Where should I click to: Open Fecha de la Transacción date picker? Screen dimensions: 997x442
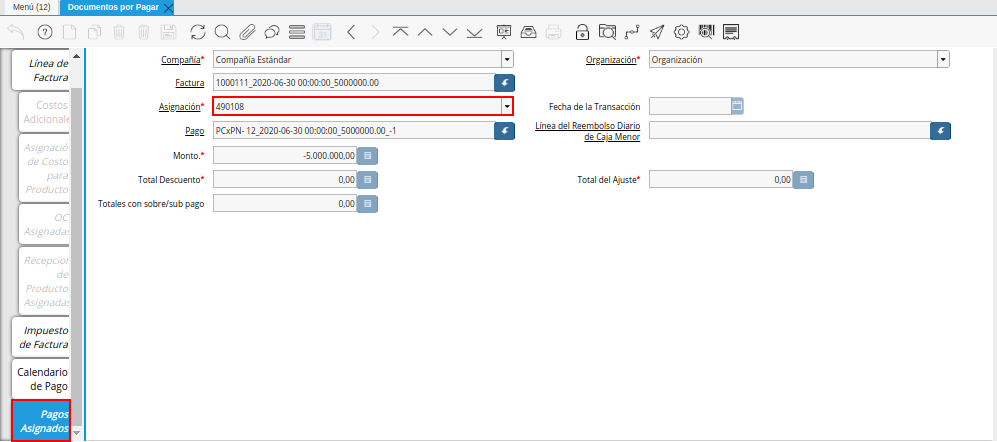coord(737,106)
